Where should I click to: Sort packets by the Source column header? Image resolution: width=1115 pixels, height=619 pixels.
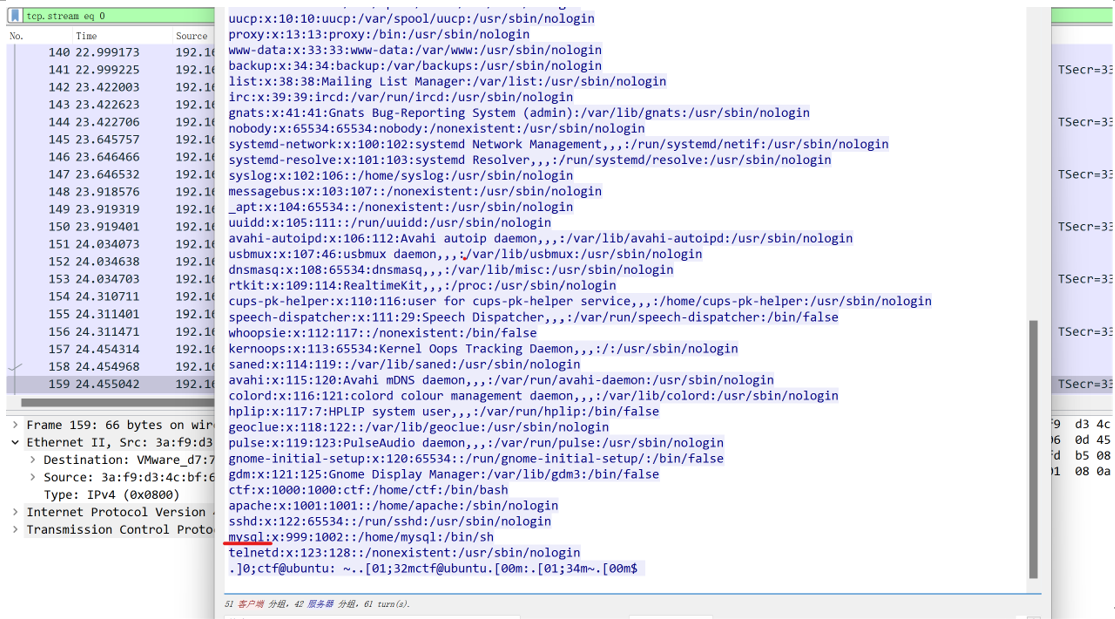193,36
